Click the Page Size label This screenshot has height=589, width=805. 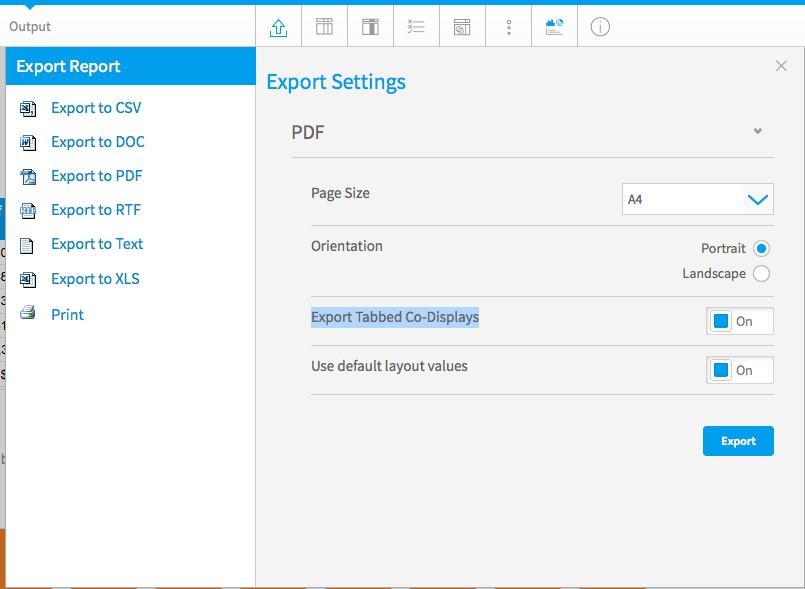(340, 193)
